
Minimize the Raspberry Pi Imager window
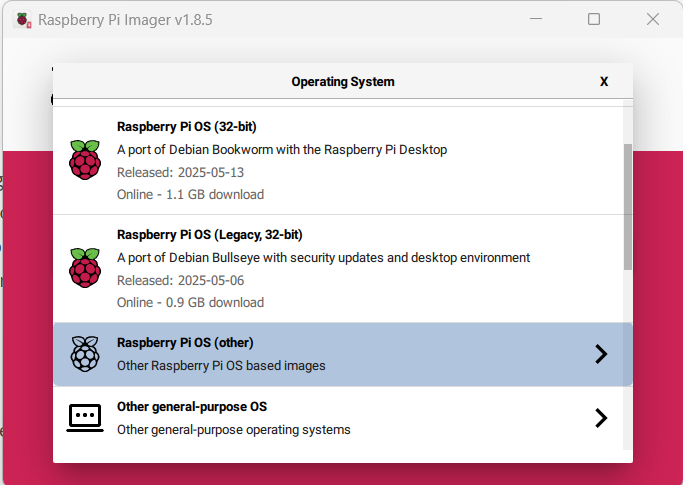point(536,19)
